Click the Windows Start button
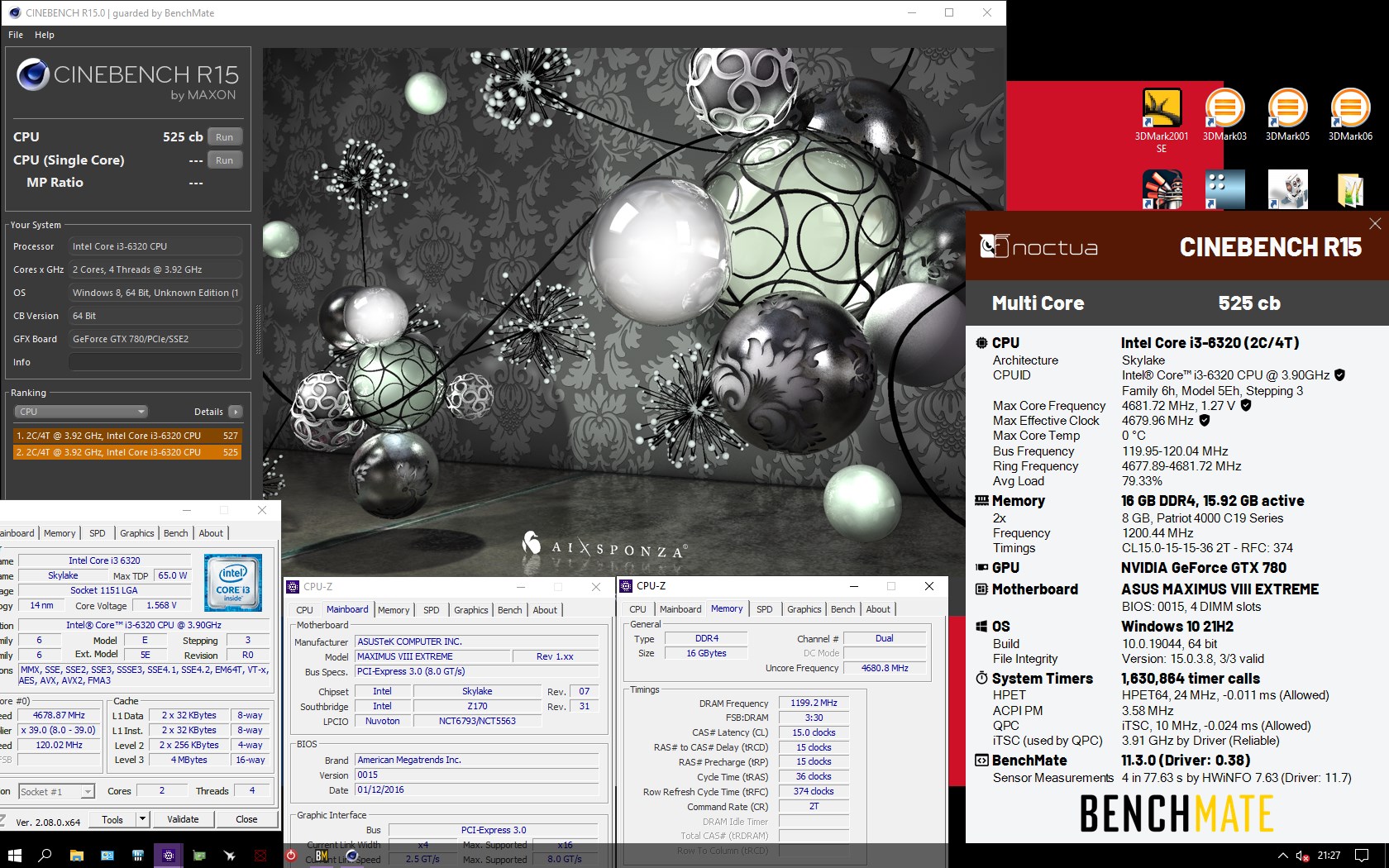This screenshot has width=1389, height=868. tap(14, 856)
